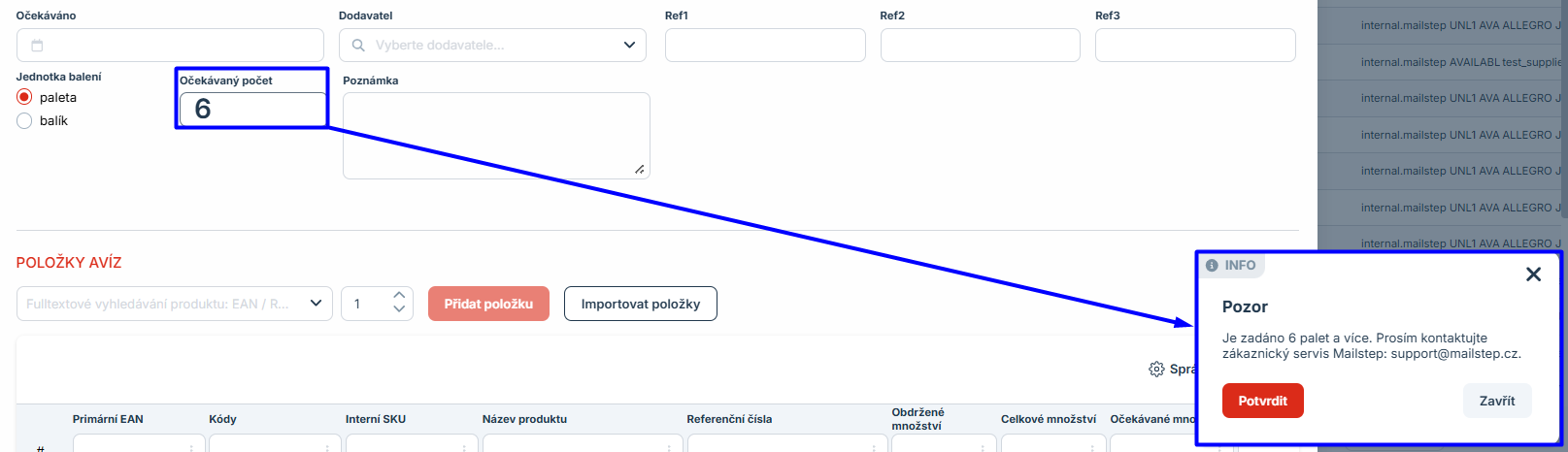
Task: Increase item quantity with up arrow
Action: click(399, 295)
